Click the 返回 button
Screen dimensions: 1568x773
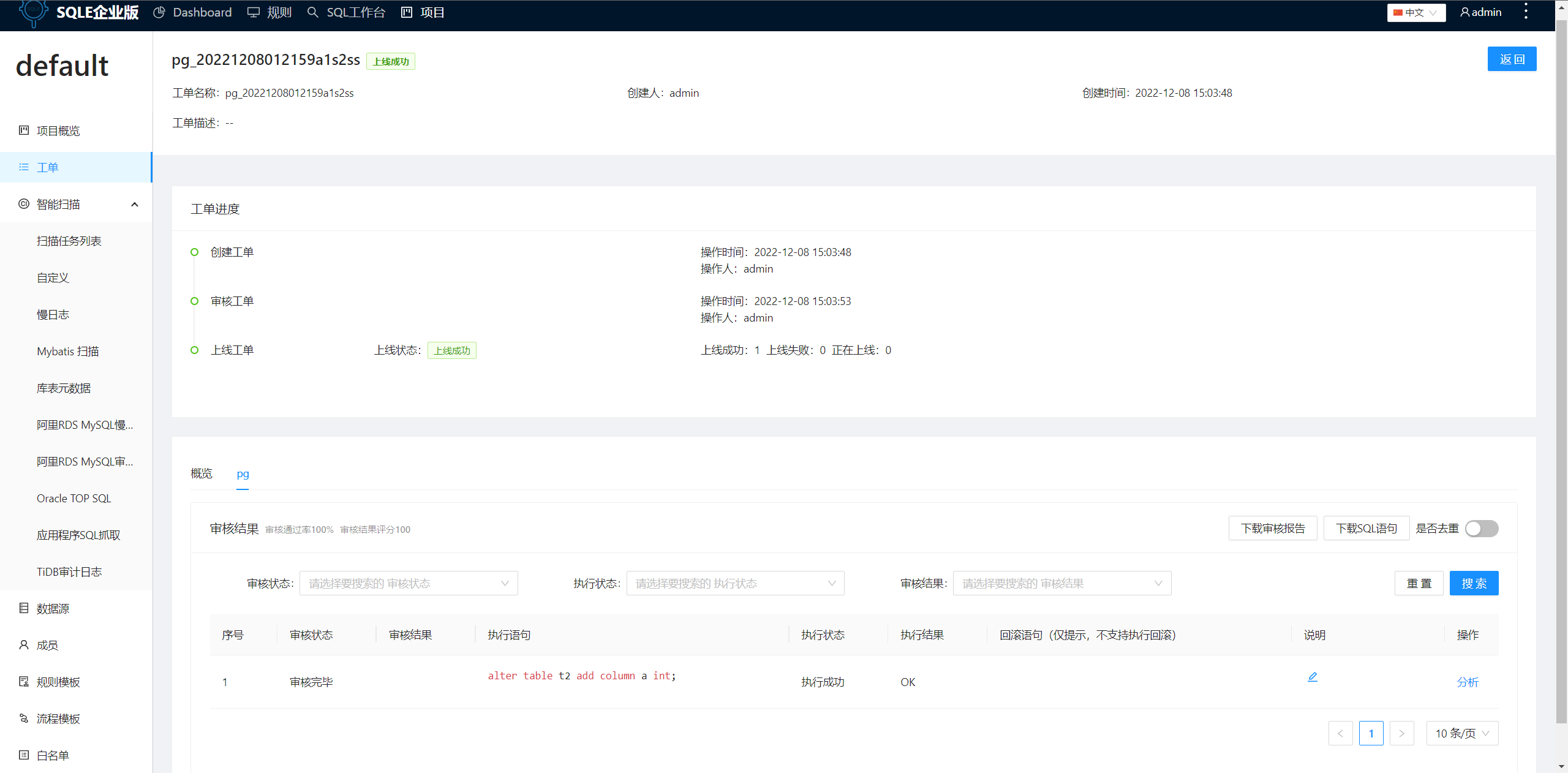1512,59
